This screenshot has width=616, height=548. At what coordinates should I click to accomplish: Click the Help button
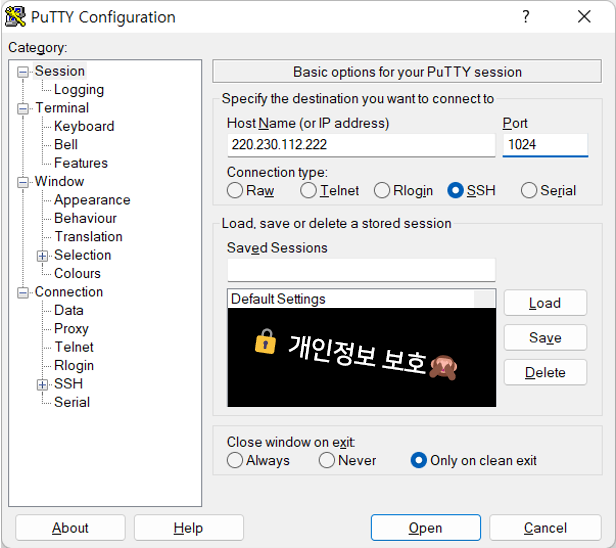(x=189, y=528)
